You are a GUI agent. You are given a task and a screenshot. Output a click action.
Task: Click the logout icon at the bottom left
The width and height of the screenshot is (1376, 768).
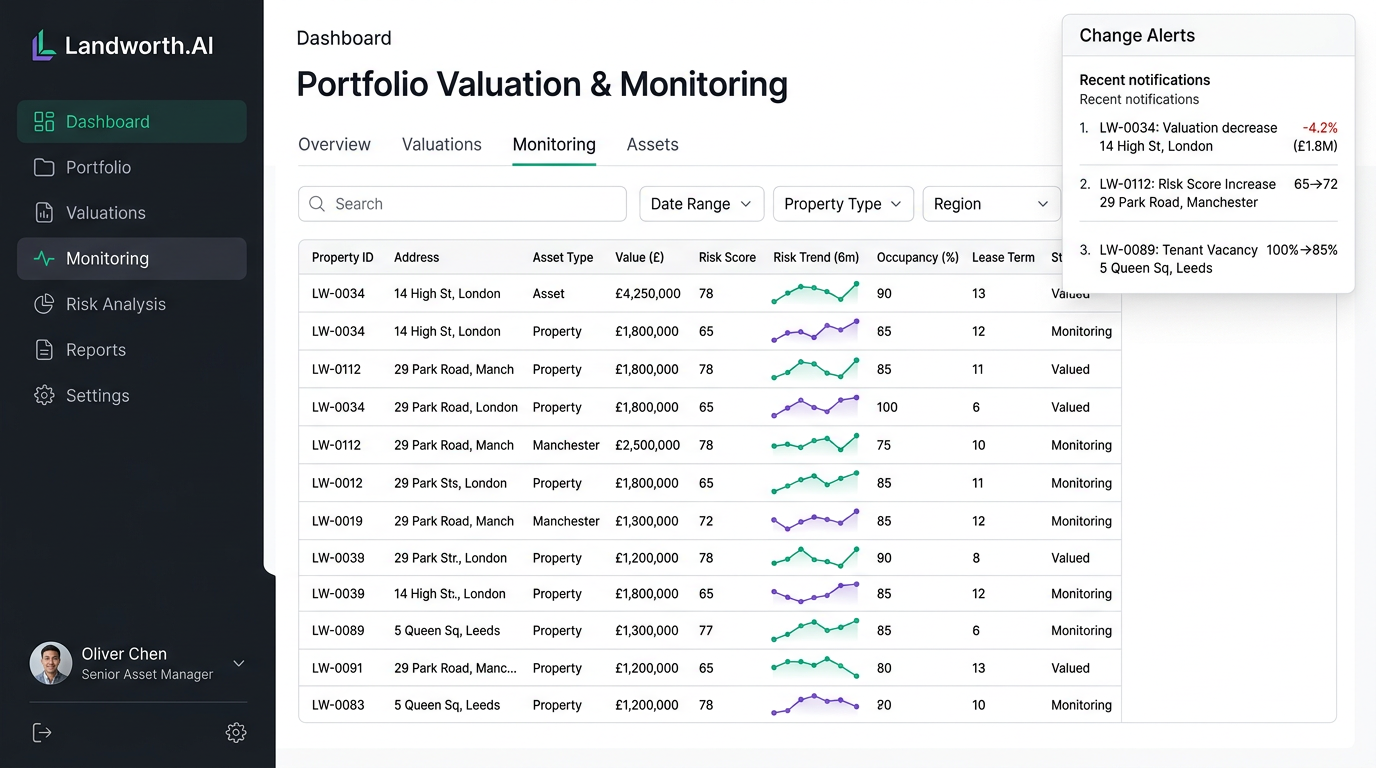coord(41,732)
